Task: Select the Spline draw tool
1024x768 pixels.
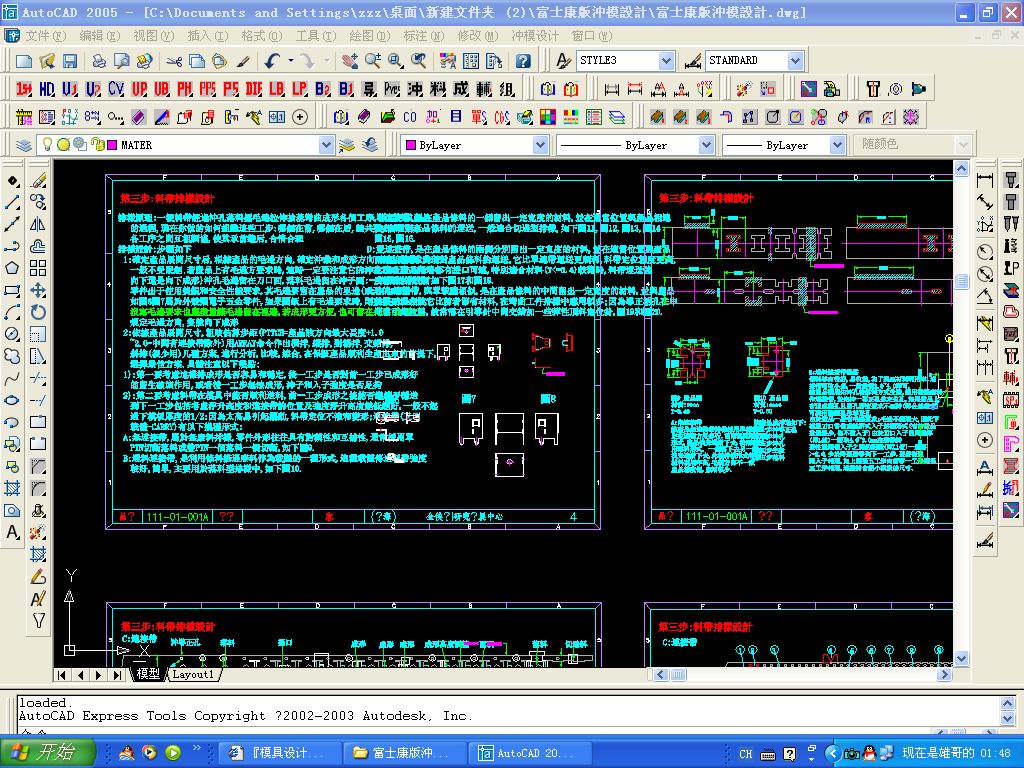Action: point(12,379)
